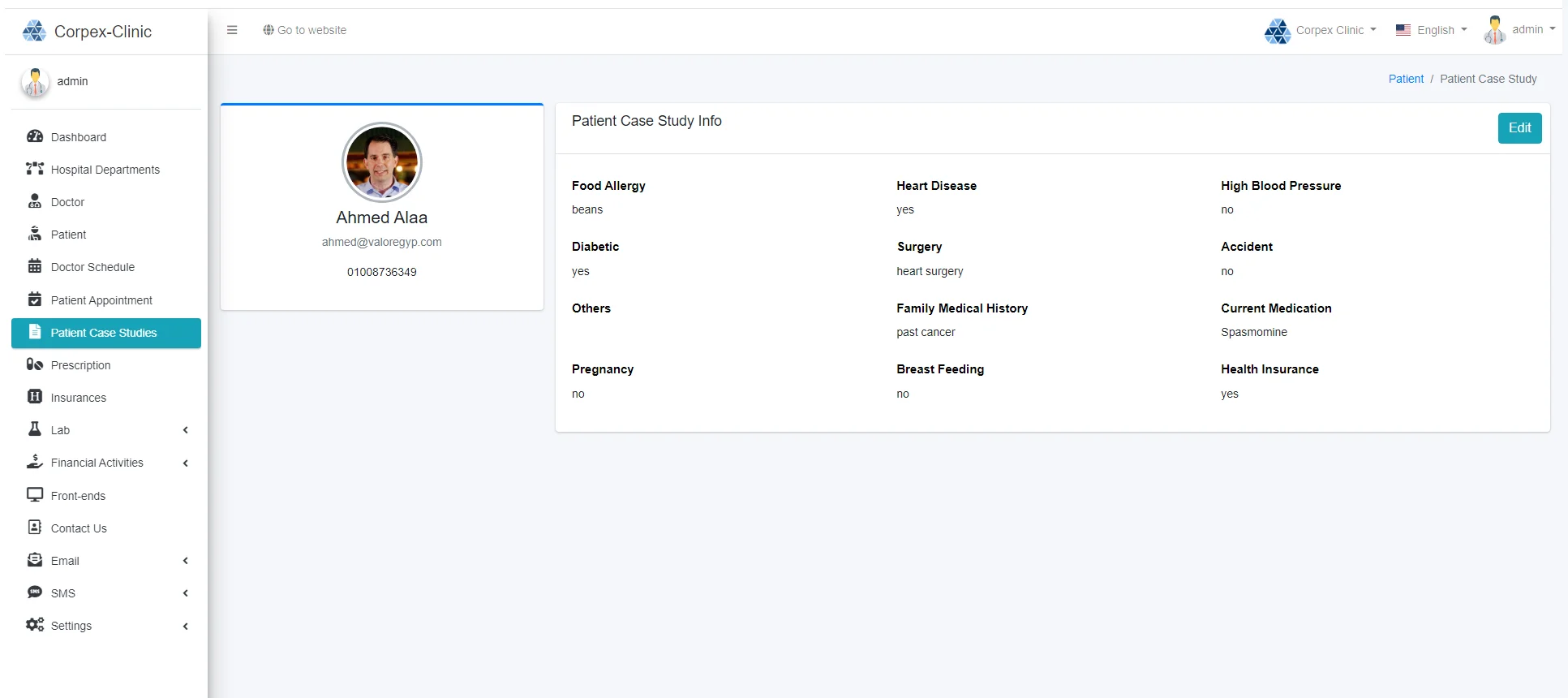Click the Contact Us icon
1568x698 pixels.
click(x=35, y=528)
